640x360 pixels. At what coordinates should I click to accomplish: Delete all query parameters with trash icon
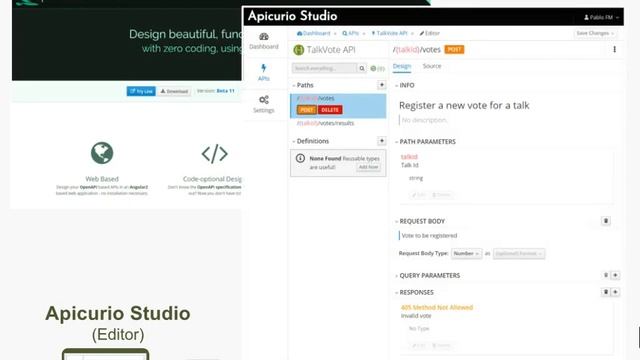coord(606,275)
